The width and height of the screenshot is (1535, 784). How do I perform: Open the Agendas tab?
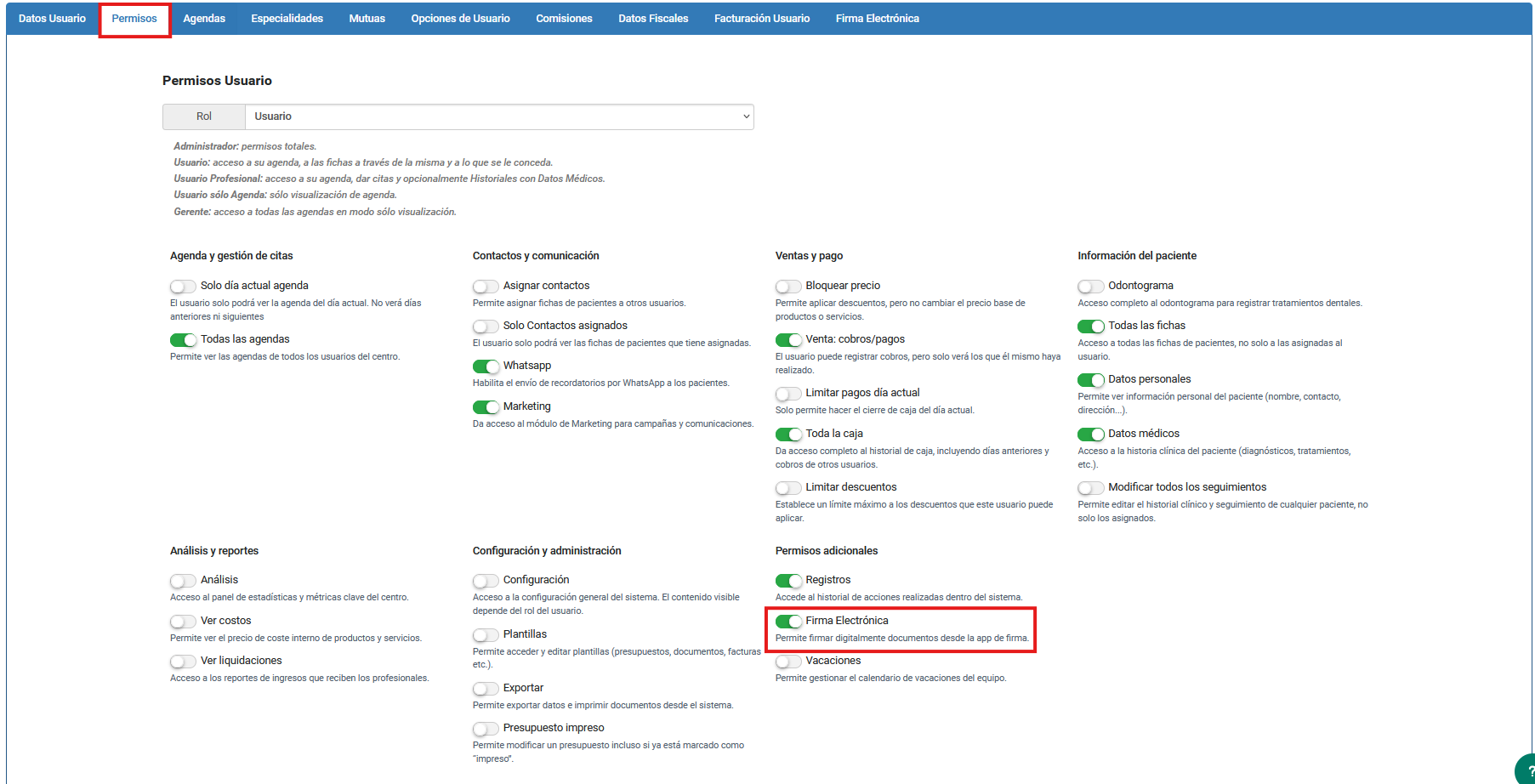coord(204,19)
